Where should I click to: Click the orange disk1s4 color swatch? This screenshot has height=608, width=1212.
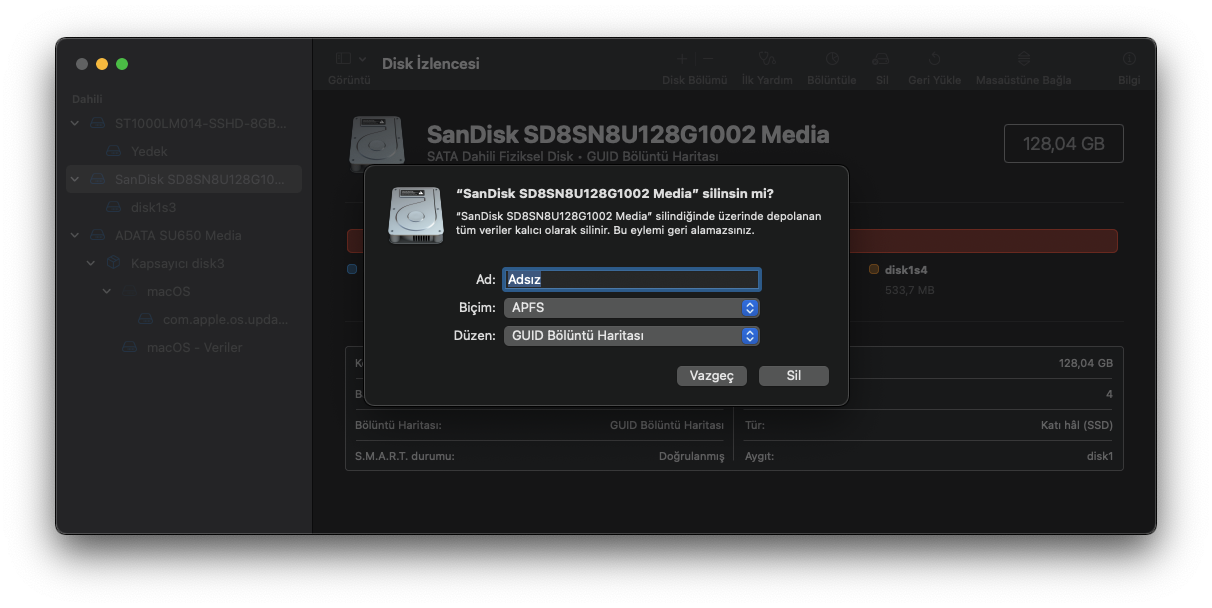point(874,269)
